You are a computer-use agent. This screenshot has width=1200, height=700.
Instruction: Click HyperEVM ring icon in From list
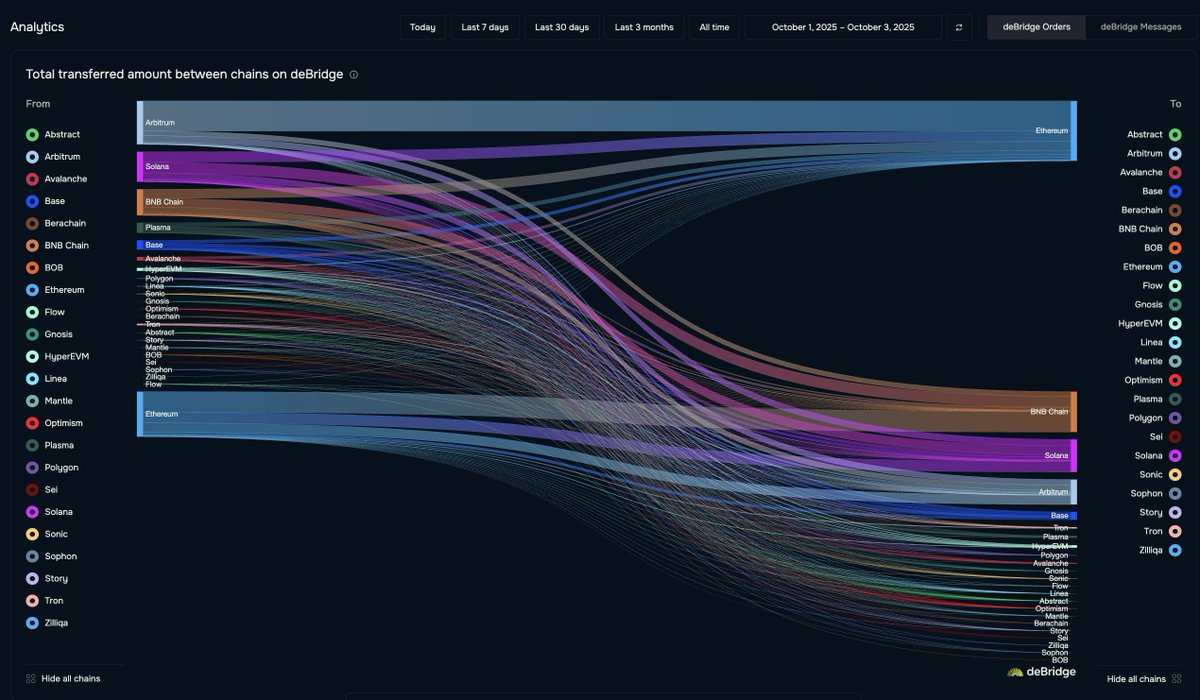point(32,356)
